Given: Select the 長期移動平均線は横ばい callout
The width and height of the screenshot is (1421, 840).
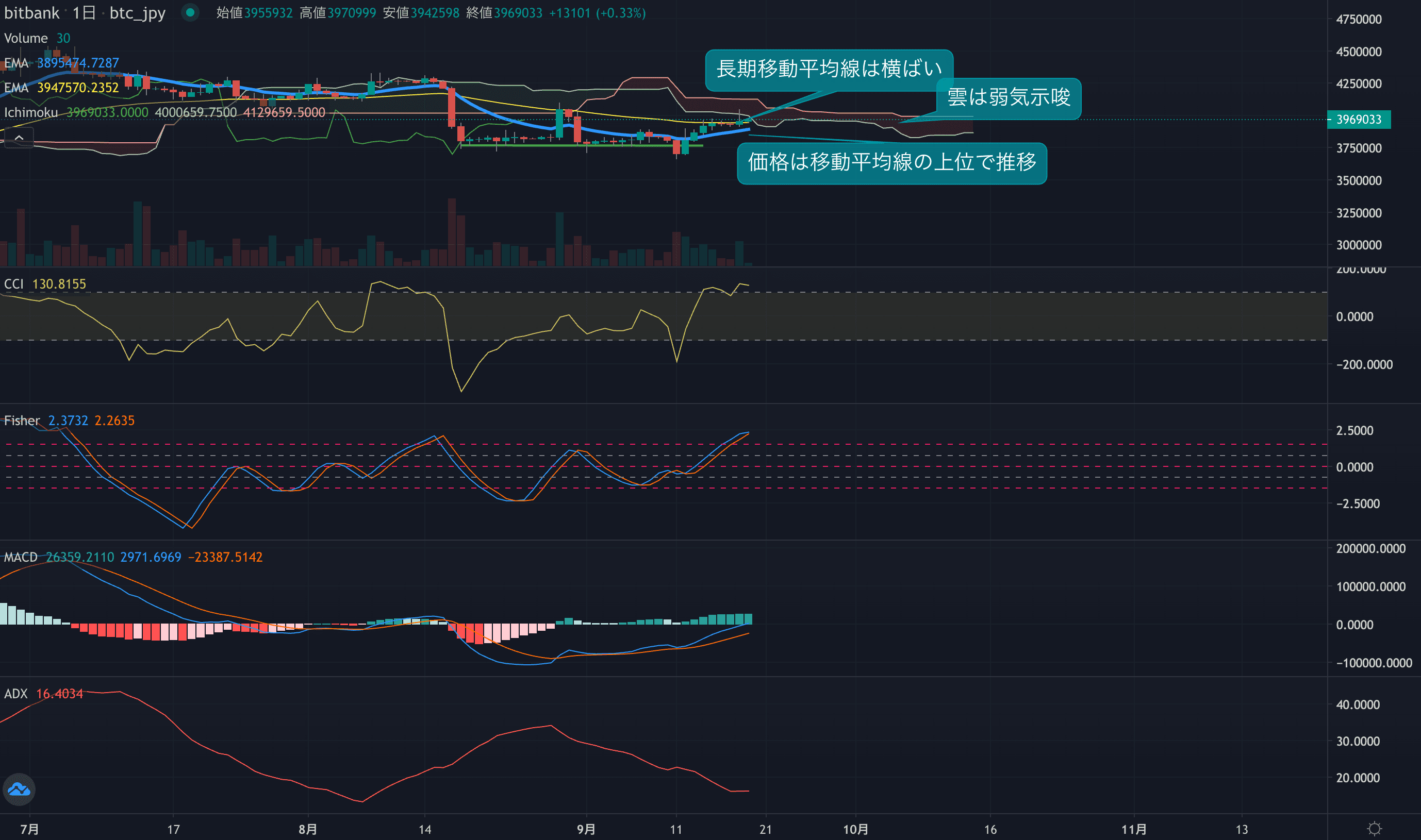Looking at the screenshot, I should pyautogui.click(x=829, y=69).
